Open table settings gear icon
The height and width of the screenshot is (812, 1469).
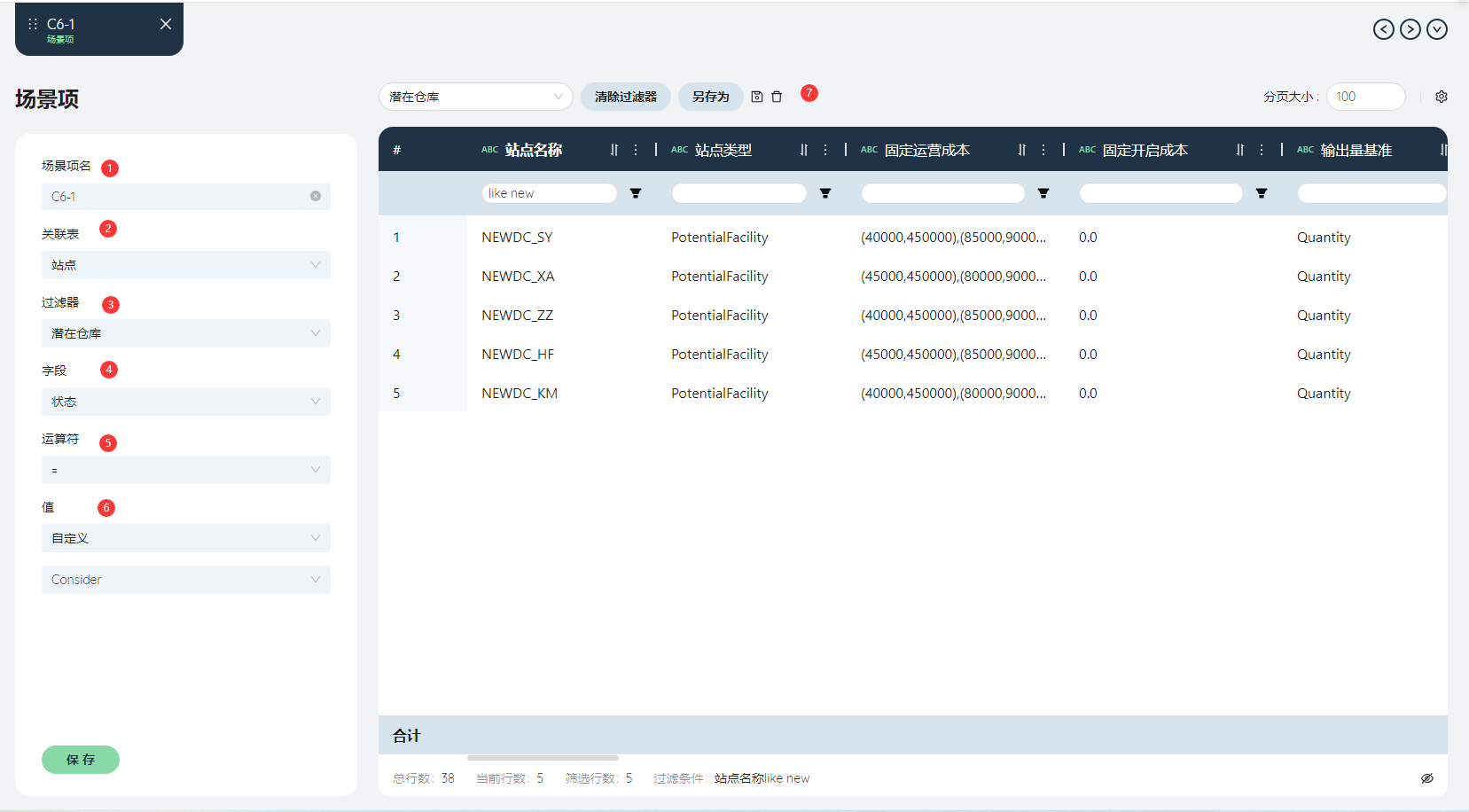(x=1442, y=97)
